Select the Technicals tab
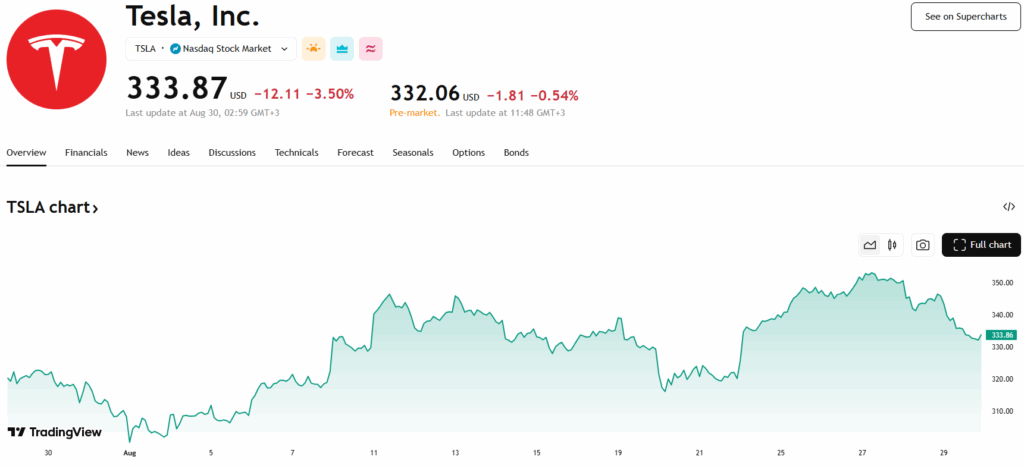1024x469 pixels. click(296, 153)
